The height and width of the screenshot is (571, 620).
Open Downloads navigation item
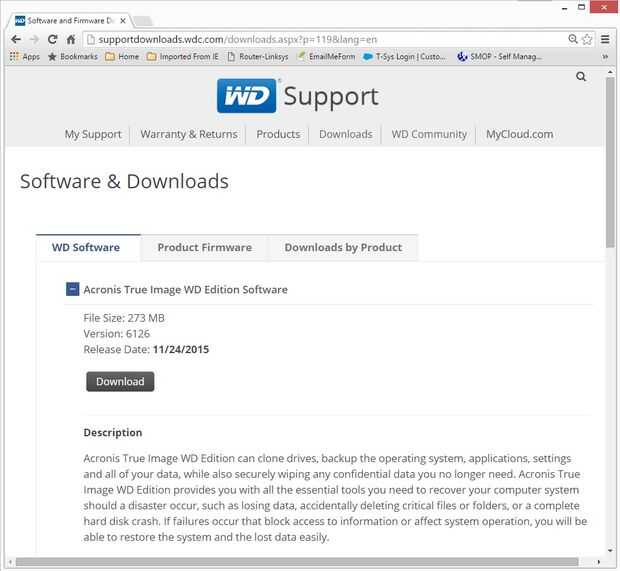(x=346, y=134)
